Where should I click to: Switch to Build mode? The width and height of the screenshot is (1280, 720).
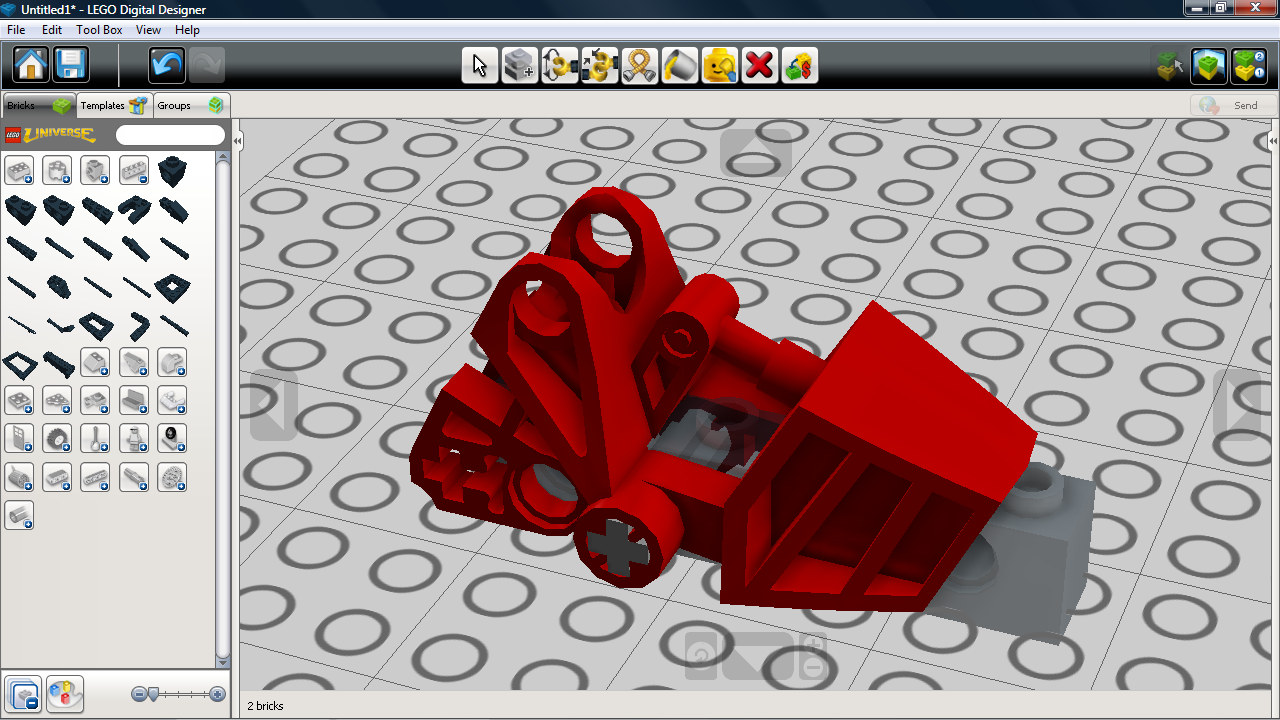tap(1170, 66)
